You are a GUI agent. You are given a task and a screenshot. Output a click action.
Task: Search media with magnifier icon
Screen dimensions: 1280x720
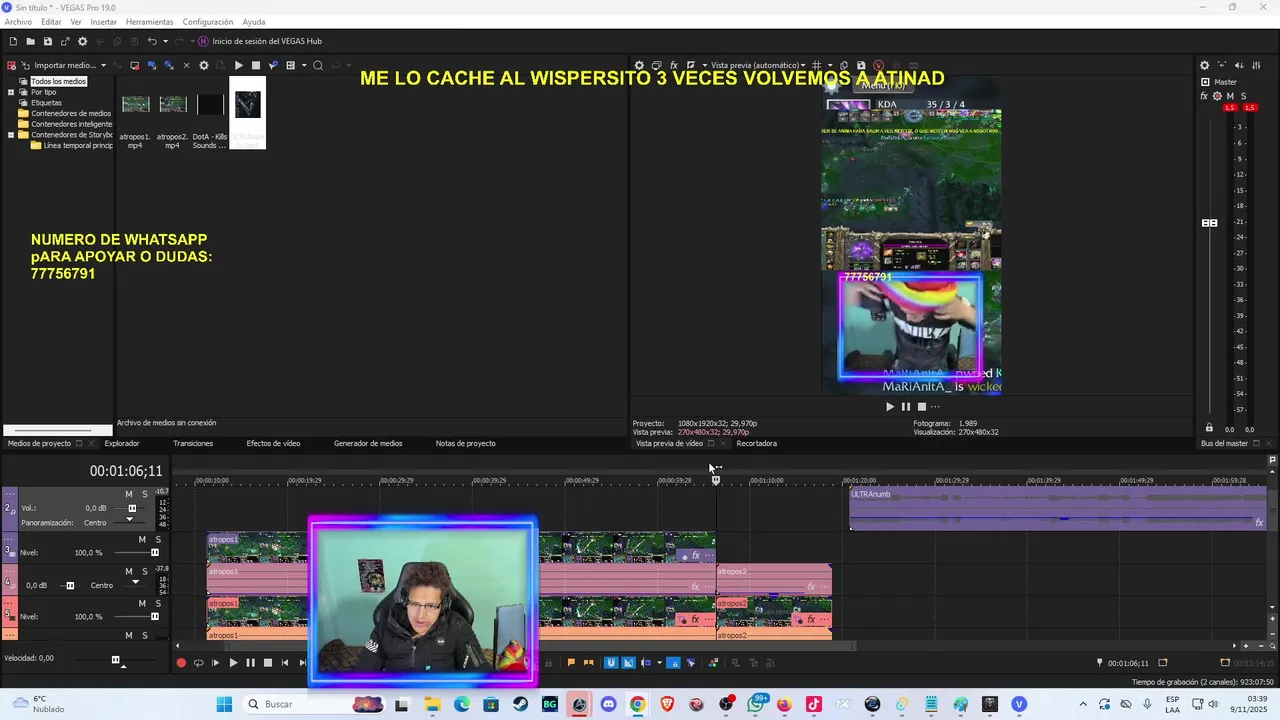click(x=318, y=65)
